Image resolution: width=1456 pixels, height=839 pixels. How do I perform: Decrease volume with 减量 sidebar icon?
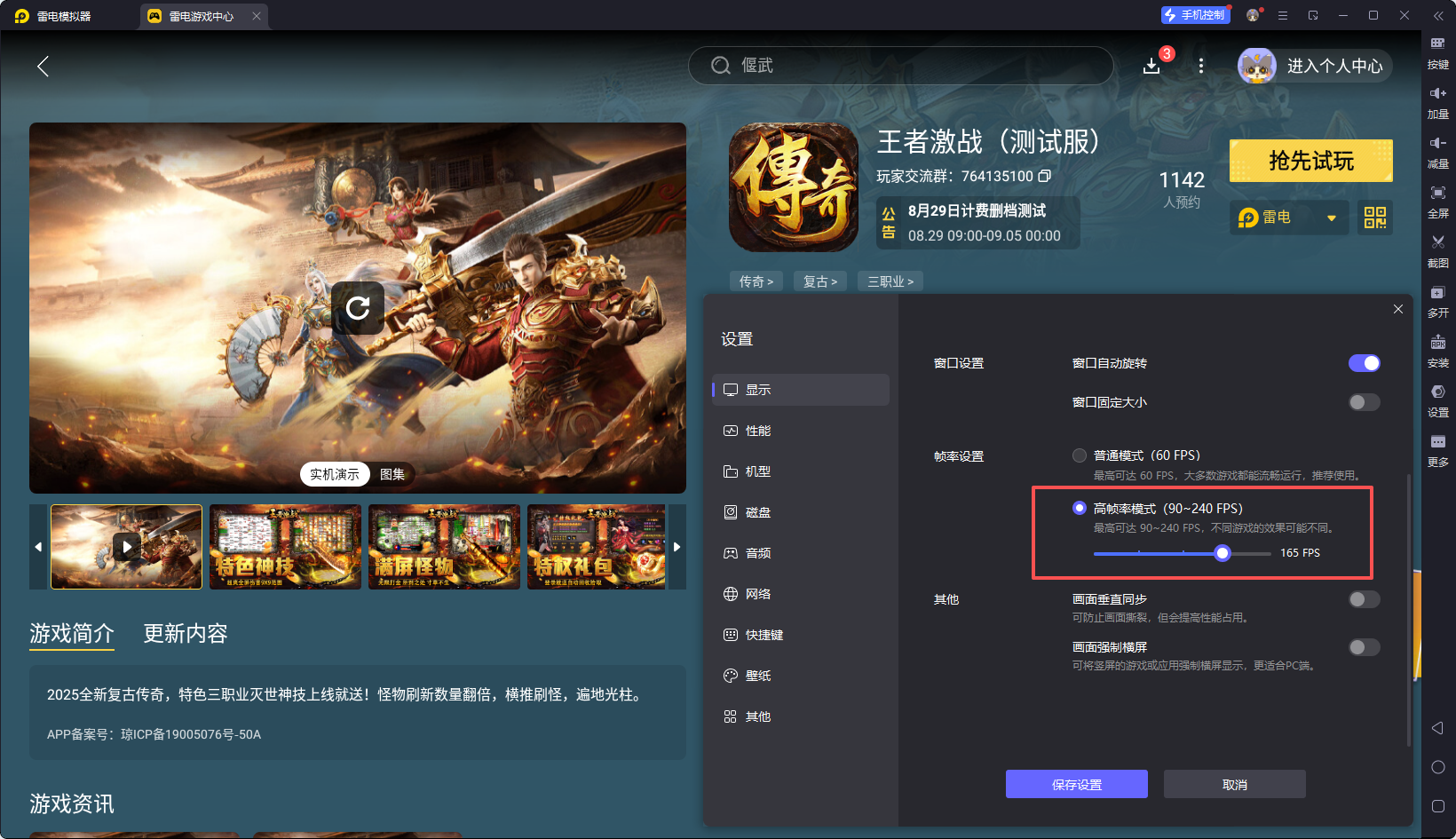click(1438, 153)
